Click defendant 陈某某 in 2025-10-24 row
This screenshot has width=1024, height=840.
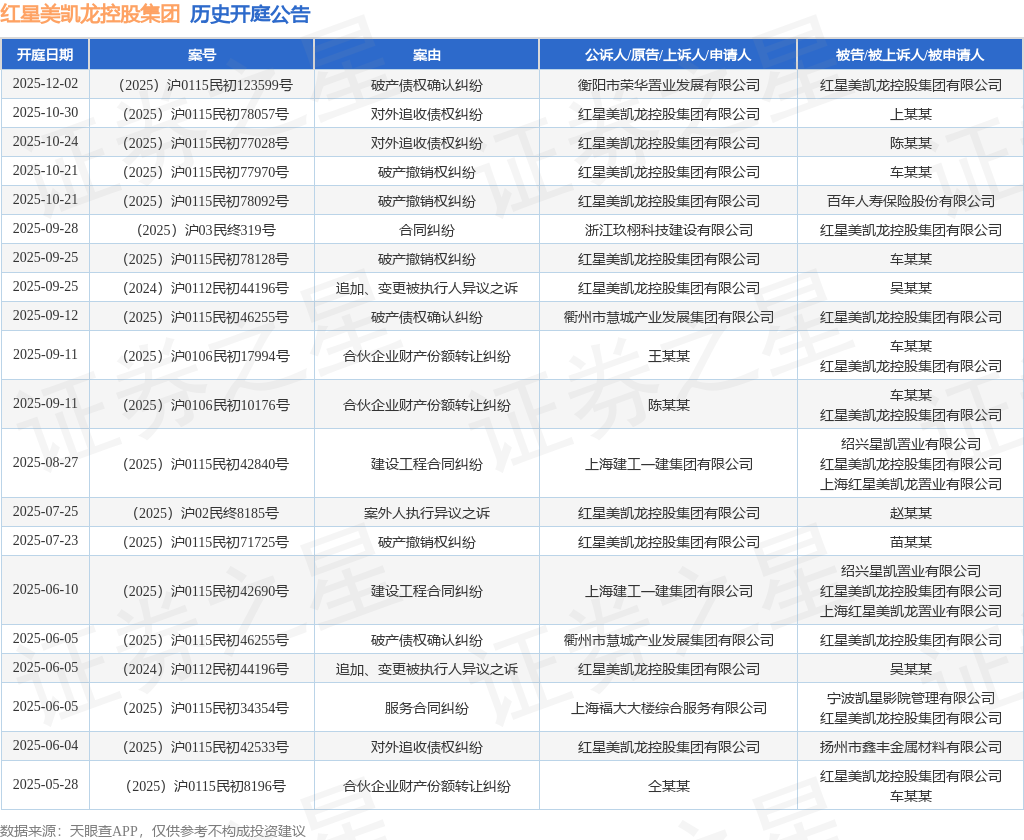point(910,143)
